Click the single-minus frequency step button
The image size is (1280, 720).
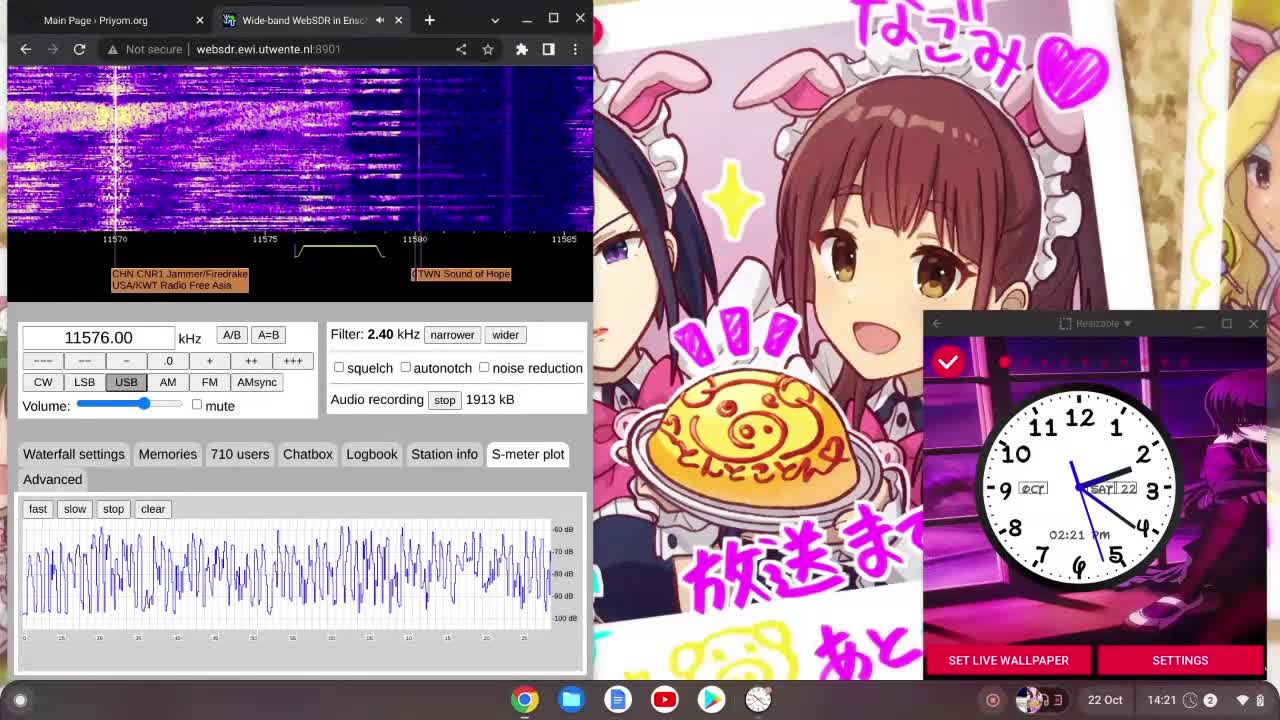126,361
